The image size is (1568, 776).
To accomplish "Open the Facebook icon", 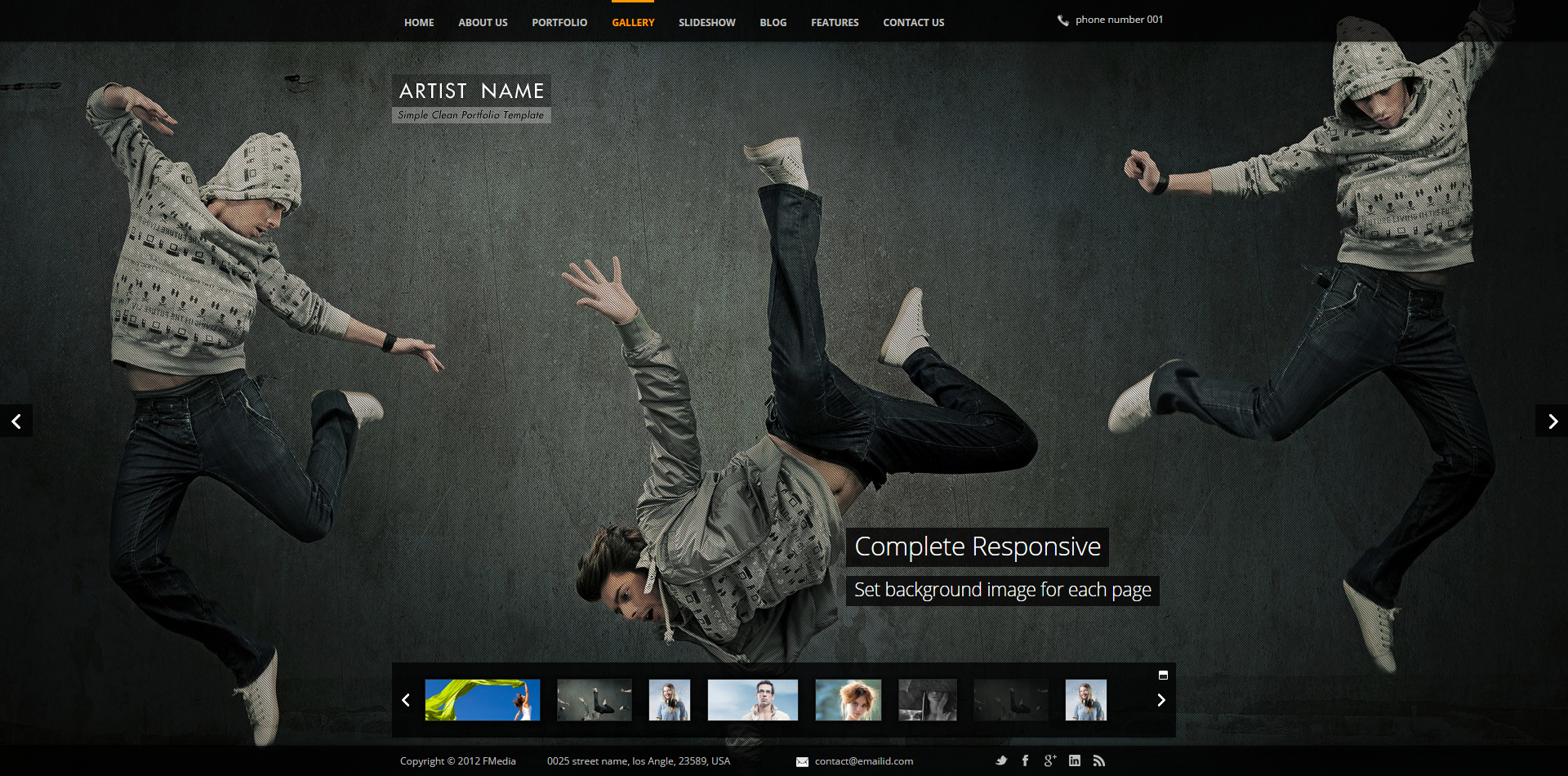I will [1026, 760].
